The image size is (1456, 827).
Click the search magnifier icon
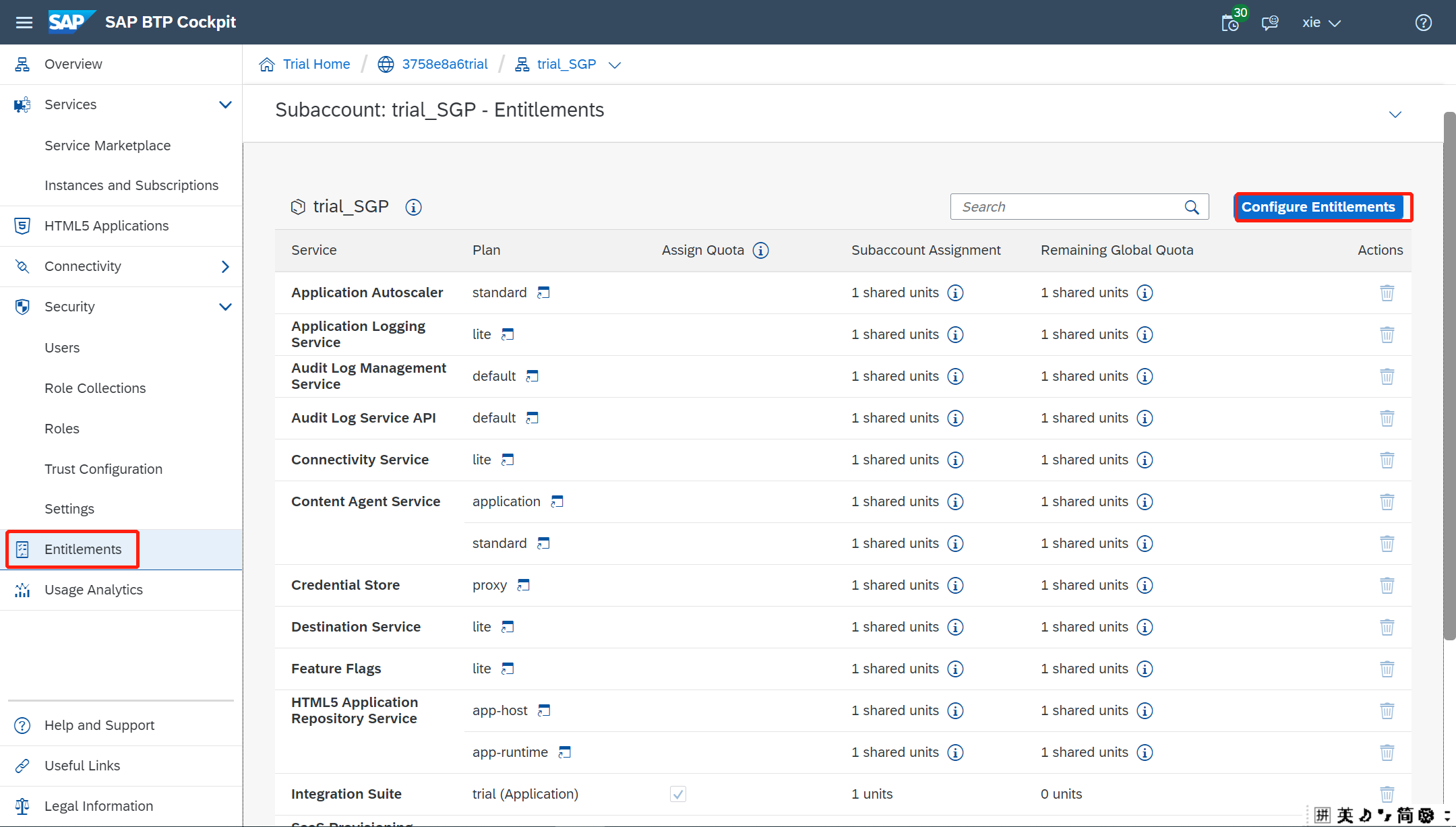[x=1192, y=207]
